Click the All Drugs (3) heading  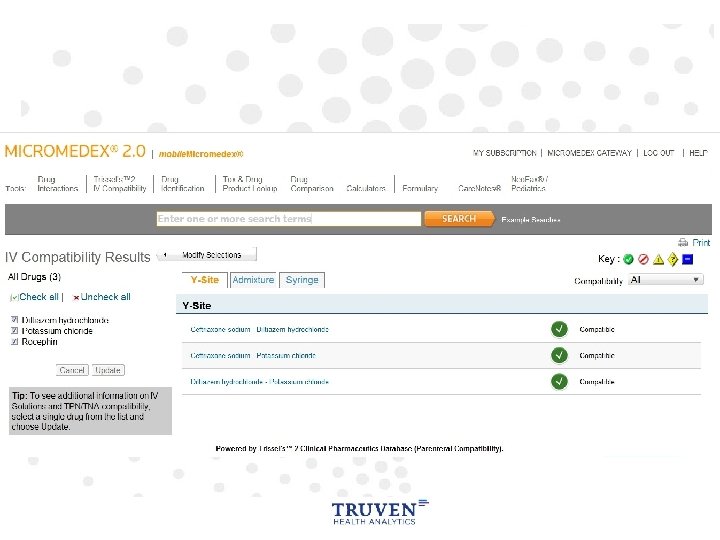point(34,277)
